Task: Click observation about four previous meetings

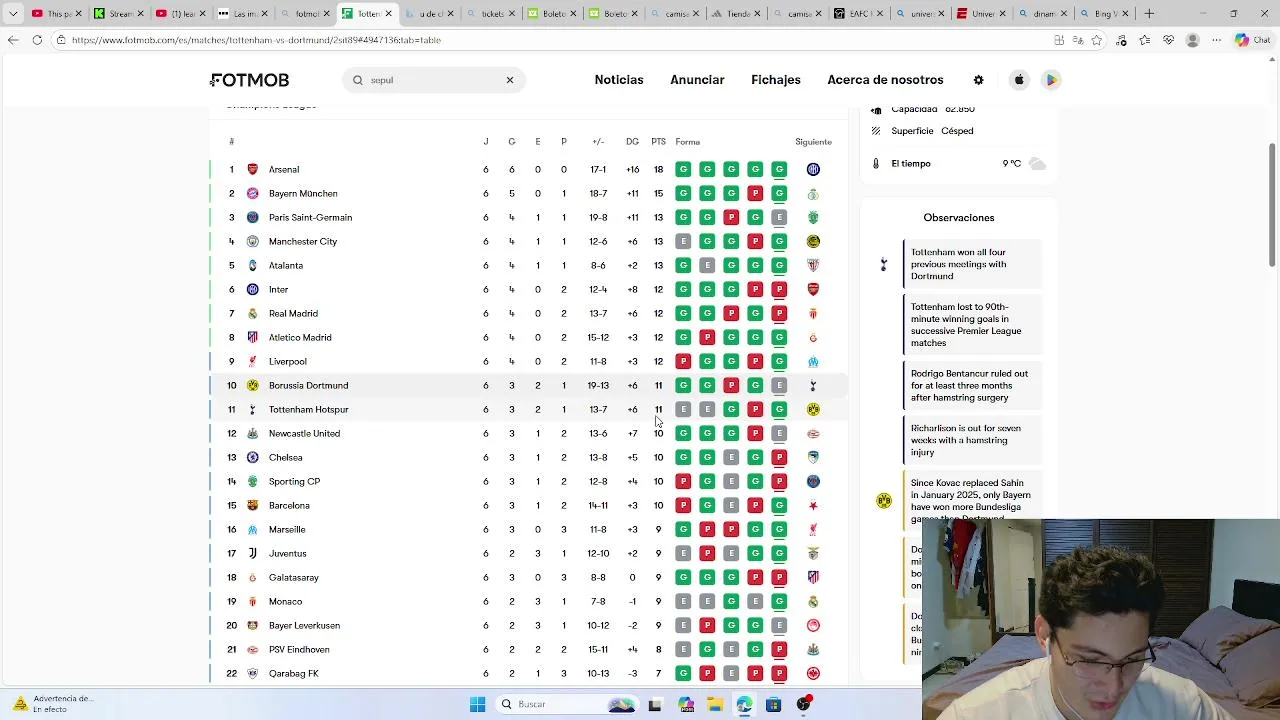Action: pyautogui.click(x=972, y=264)
